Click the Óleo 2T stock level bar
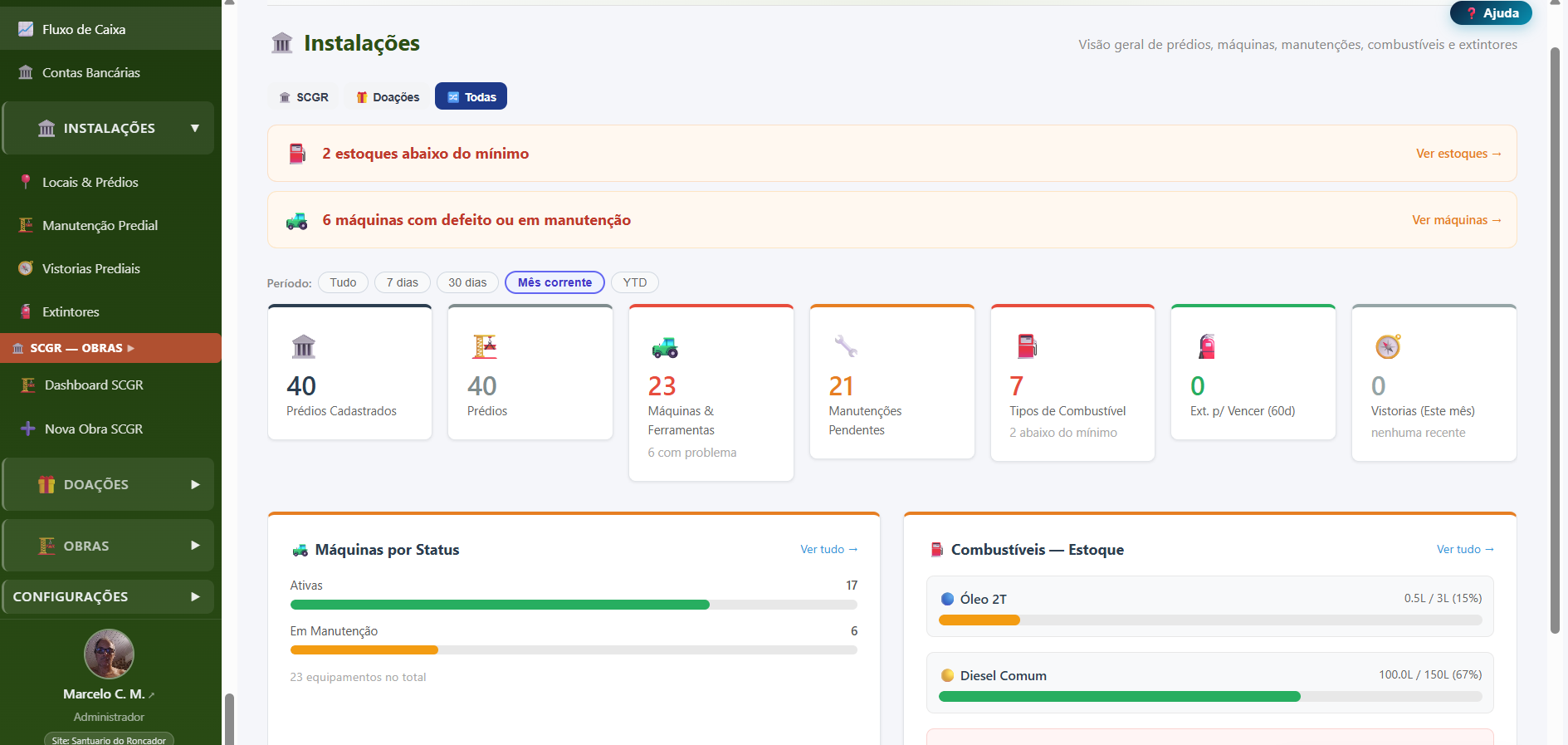This screenshot has height=745, width=1568. pos(1210,620)
